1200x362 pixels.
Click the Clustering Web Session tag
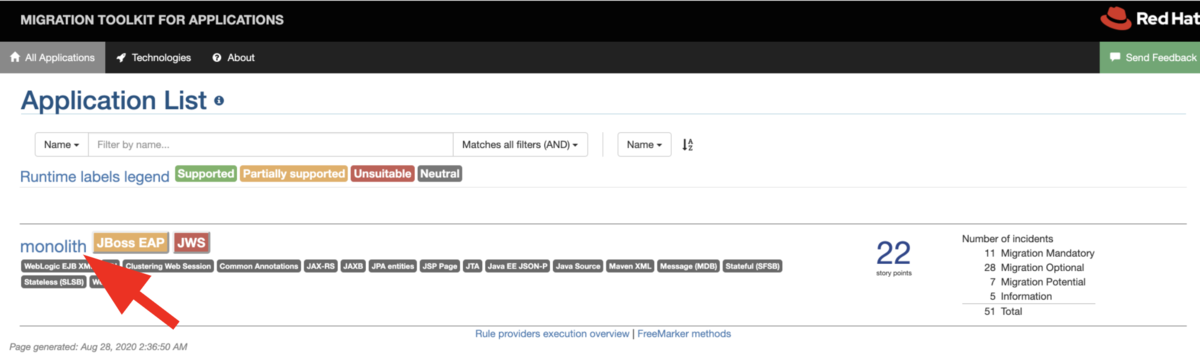[x=169, y=267]
